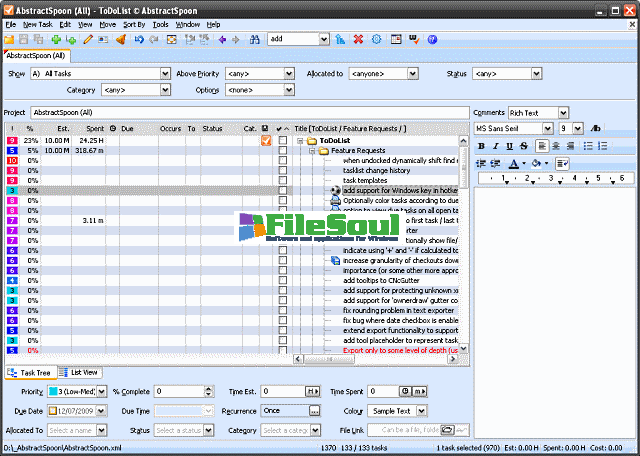Open the Tools menu
This screenshot has height=456, width=640.
point(160,24)
